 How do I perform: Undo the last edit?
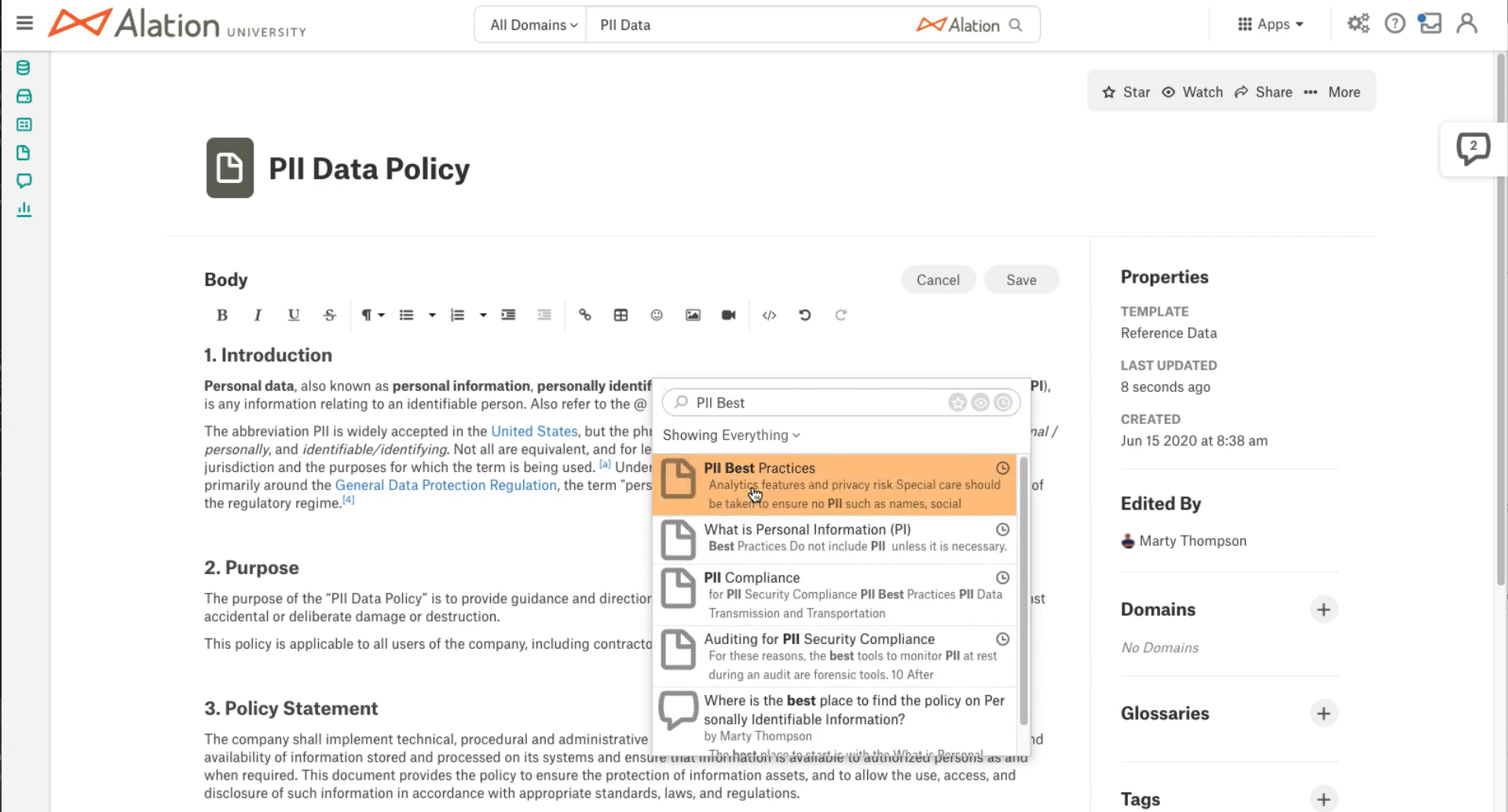tap(805, 315)
